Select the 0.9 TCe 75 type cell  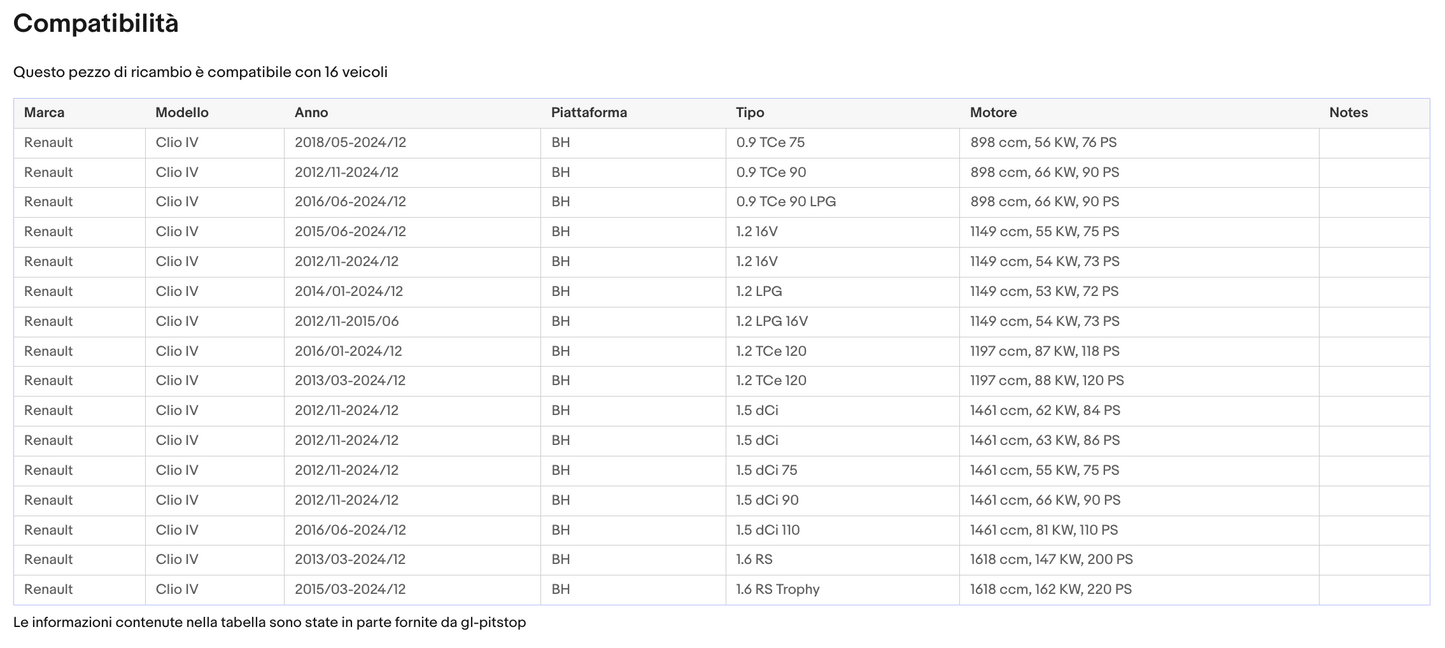(770, 143)
